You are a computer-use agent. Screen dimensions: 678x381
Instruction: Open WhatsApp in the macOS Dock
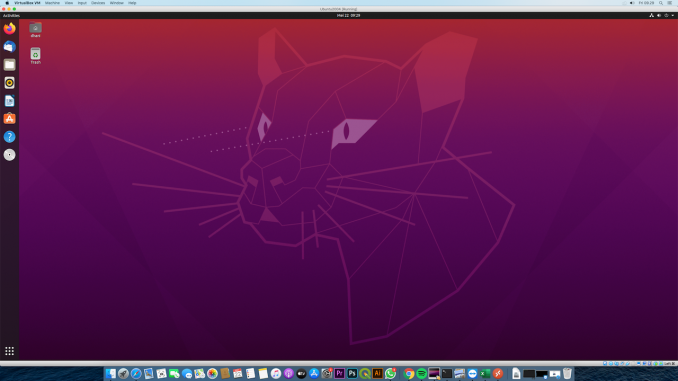click(390, 374)
